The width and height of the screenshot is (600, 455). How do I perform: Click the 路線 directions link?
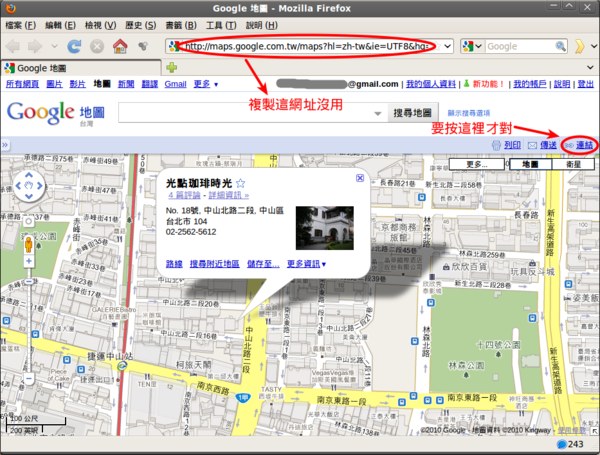click(x=174, y=264)
